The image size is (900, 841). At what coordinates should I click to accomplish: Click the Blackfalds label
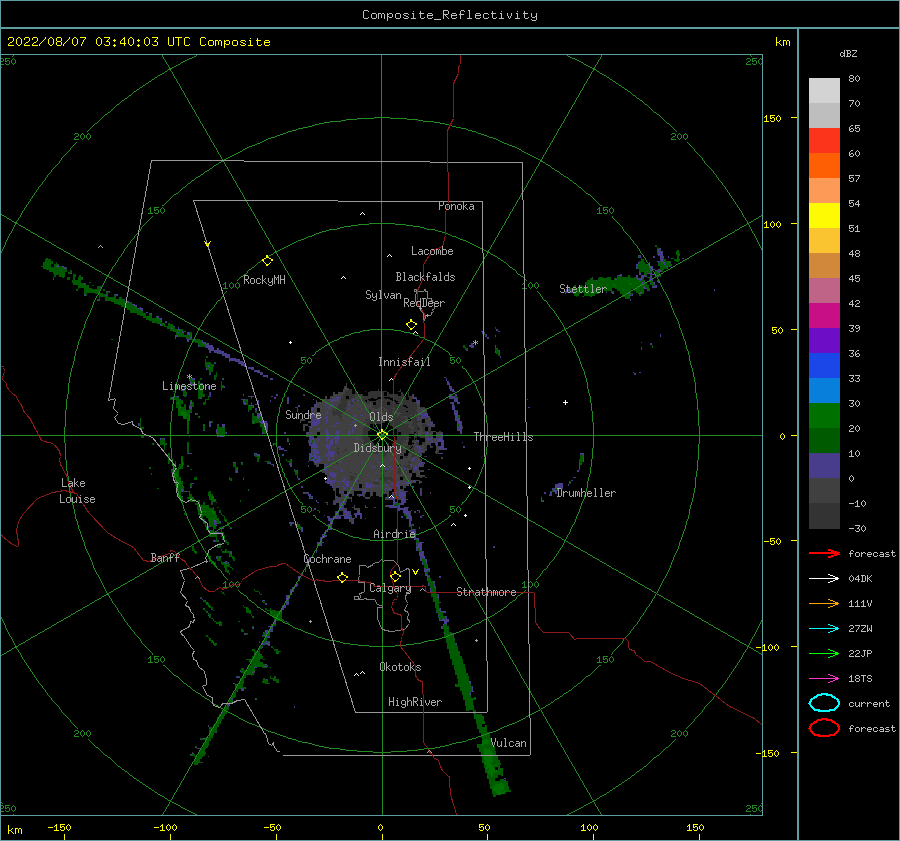(x=425, y=277)
